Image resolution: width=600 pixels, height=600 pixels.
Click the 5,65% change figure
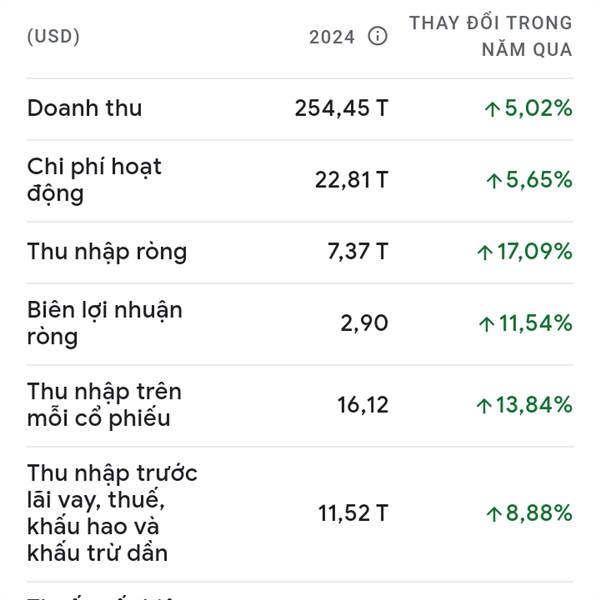[x=529, y=180]
